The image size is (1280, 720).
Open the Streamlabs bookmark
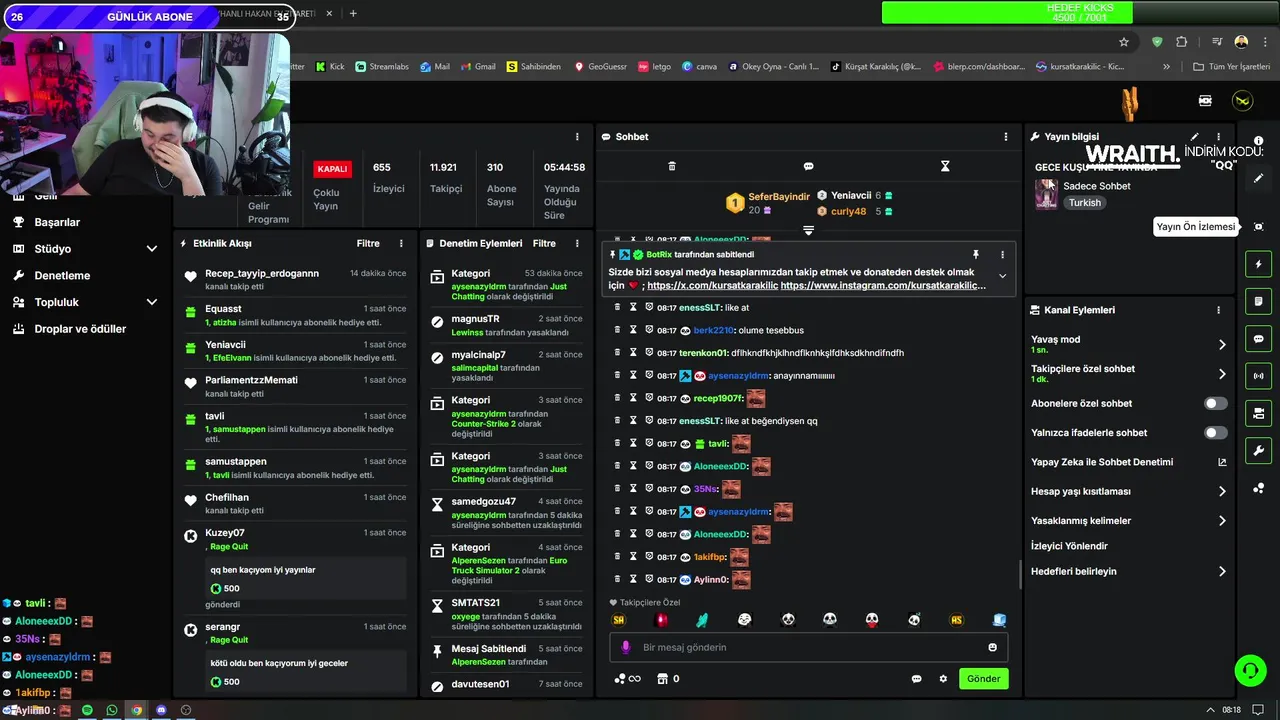[x=382, y=67]
